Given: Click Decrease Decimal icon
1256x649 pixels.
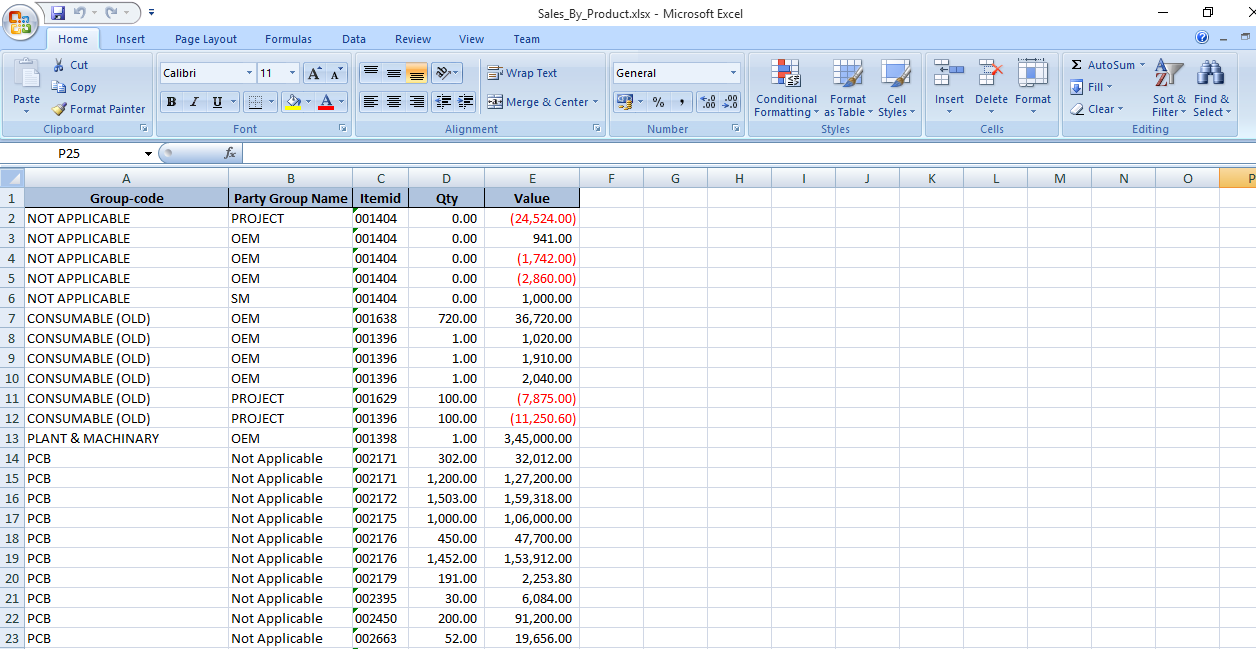Looking at the screenshot, I should coord(730,102).
